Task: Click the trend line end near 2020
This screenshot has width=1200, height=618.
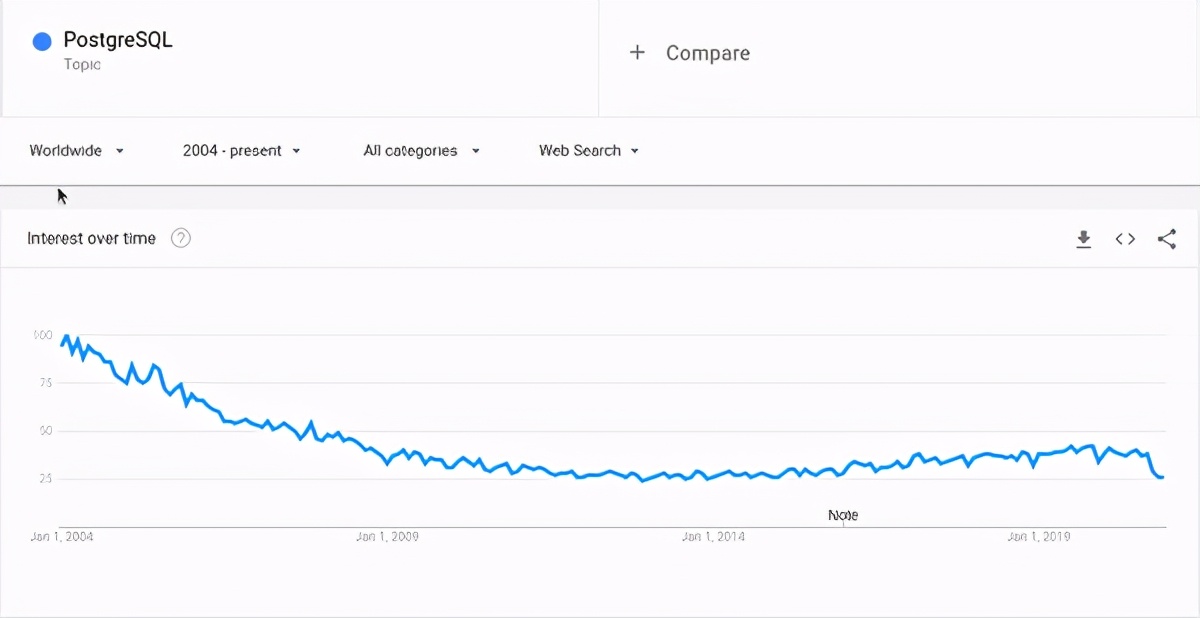Action: (1161, 477)
